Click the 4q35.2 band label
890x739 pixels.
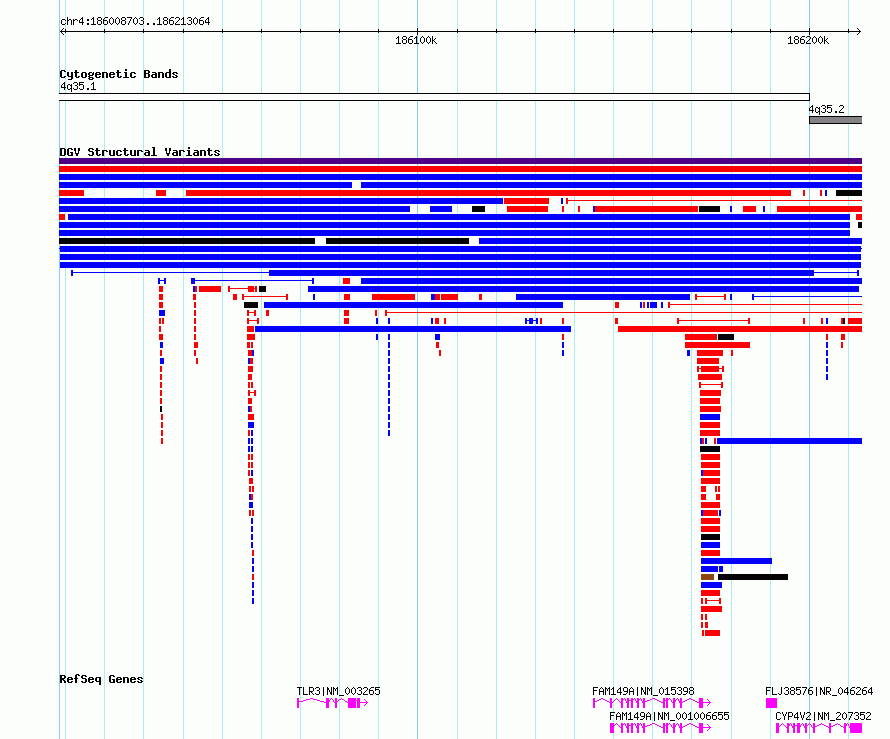[x=826, y=109]
